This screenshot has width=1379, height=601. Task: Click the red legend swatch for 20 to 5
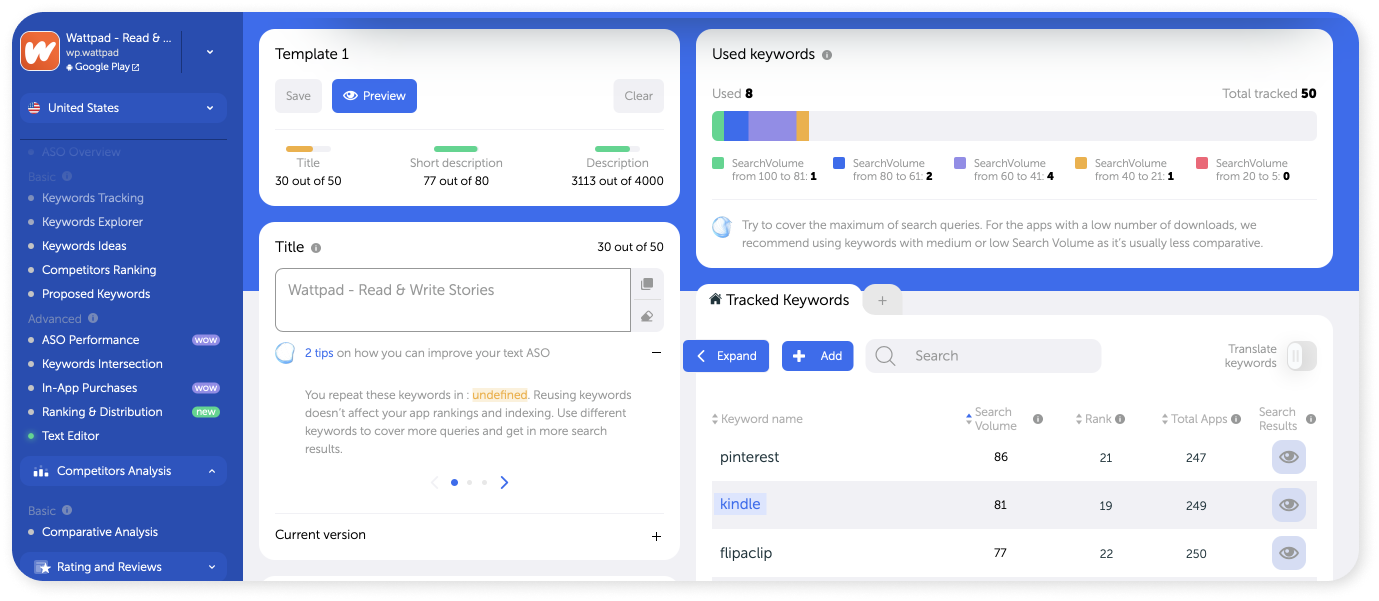1202,163
